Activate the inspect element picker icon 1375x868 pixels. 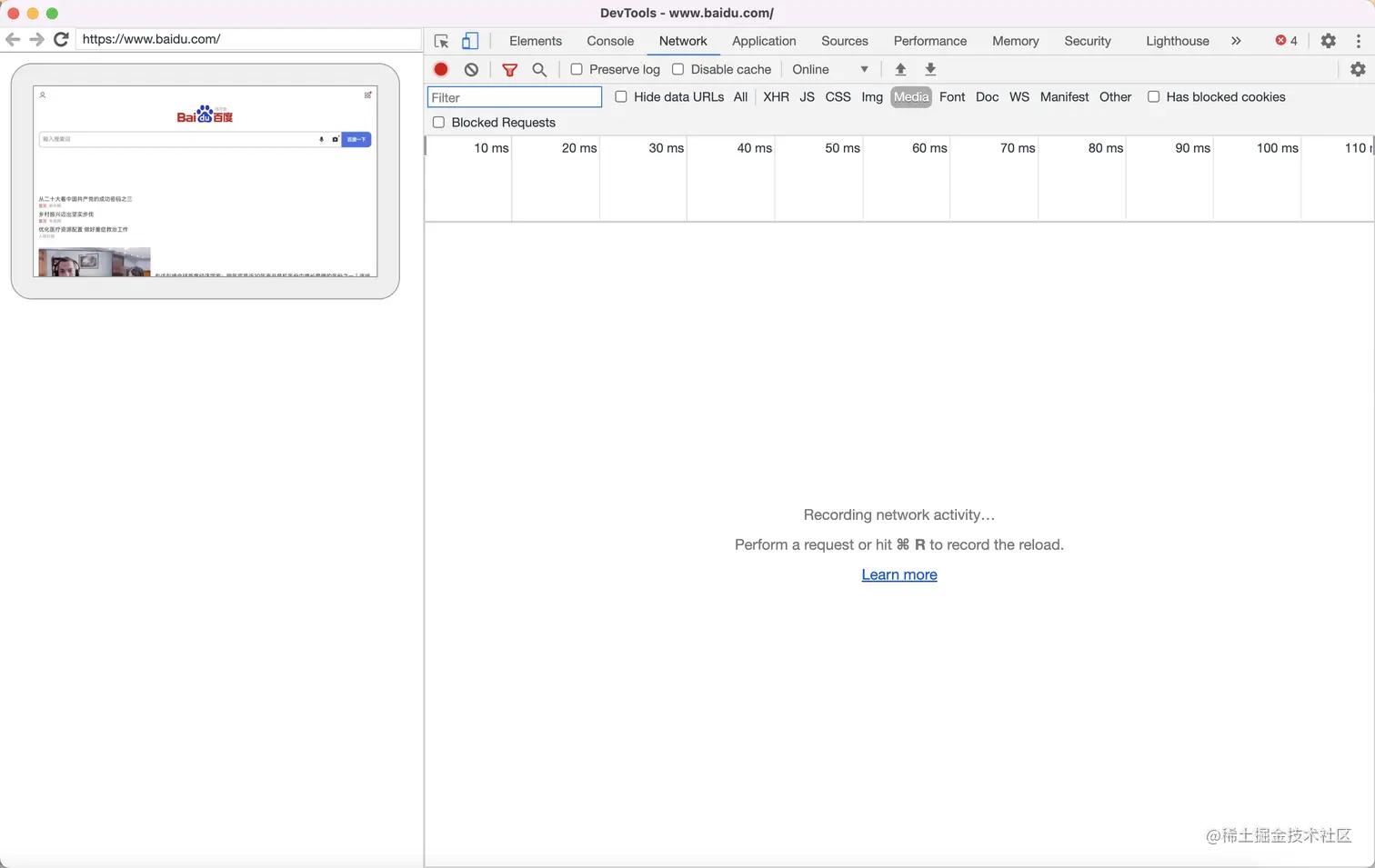(442, 41)
